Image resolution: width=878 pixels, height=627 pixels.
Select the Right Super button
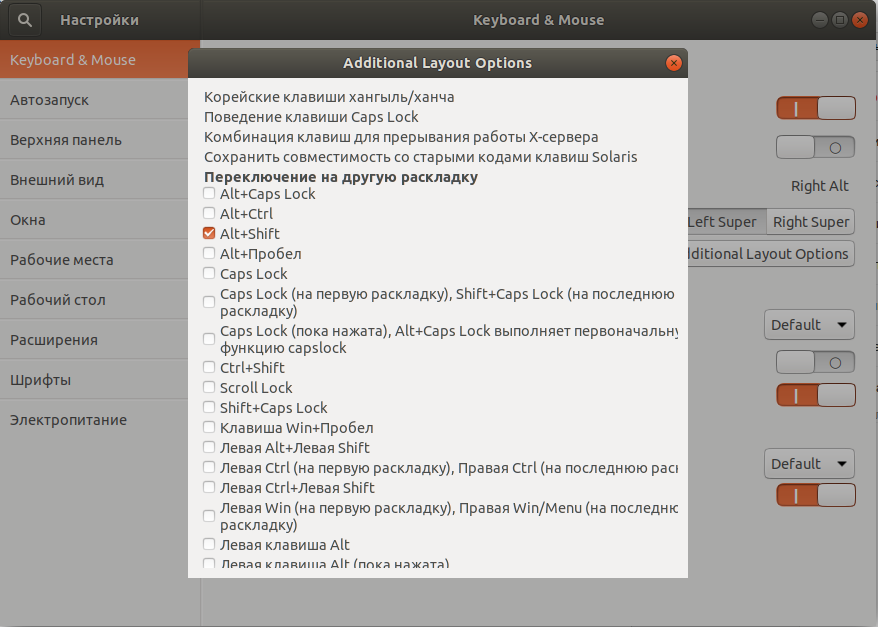(810, 222)
